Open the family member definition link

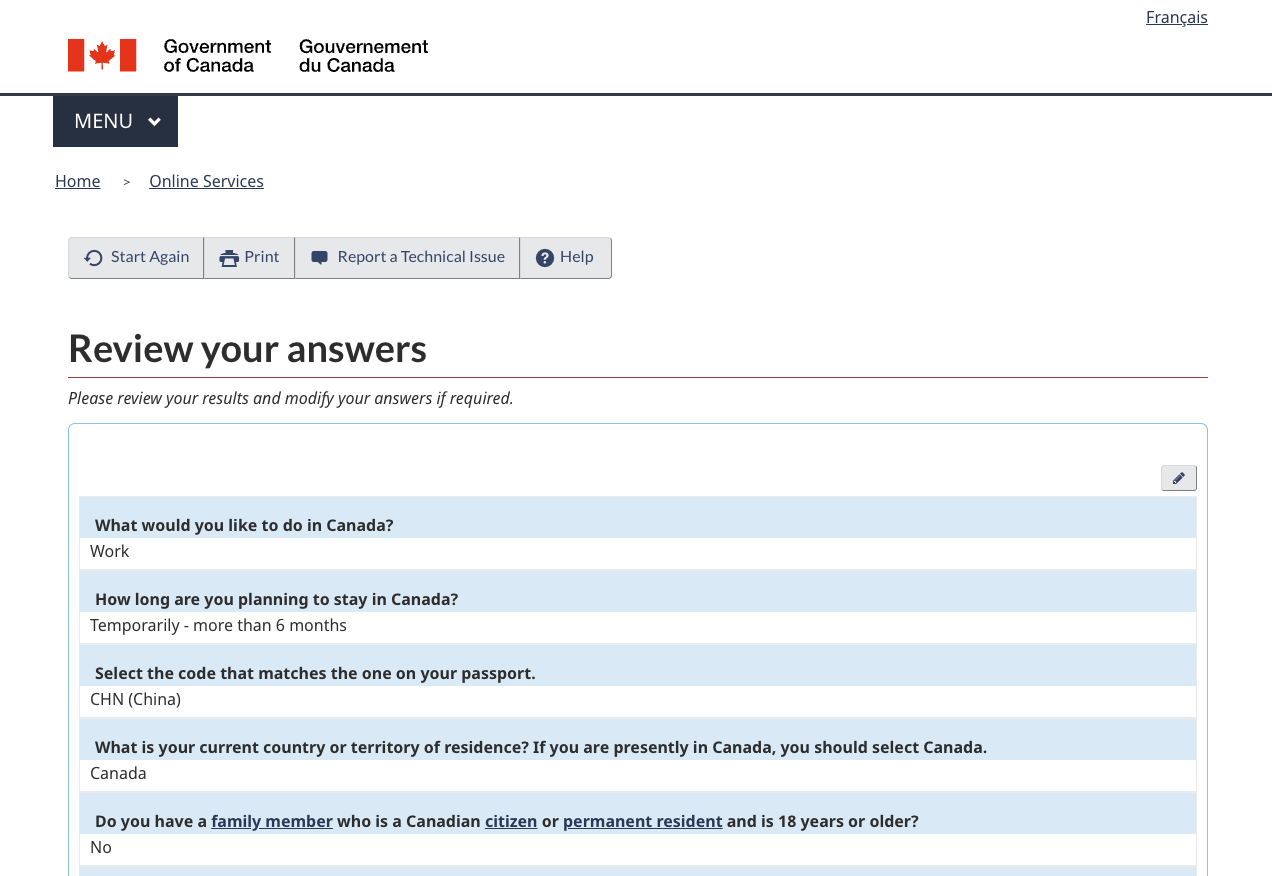(272, 821)
